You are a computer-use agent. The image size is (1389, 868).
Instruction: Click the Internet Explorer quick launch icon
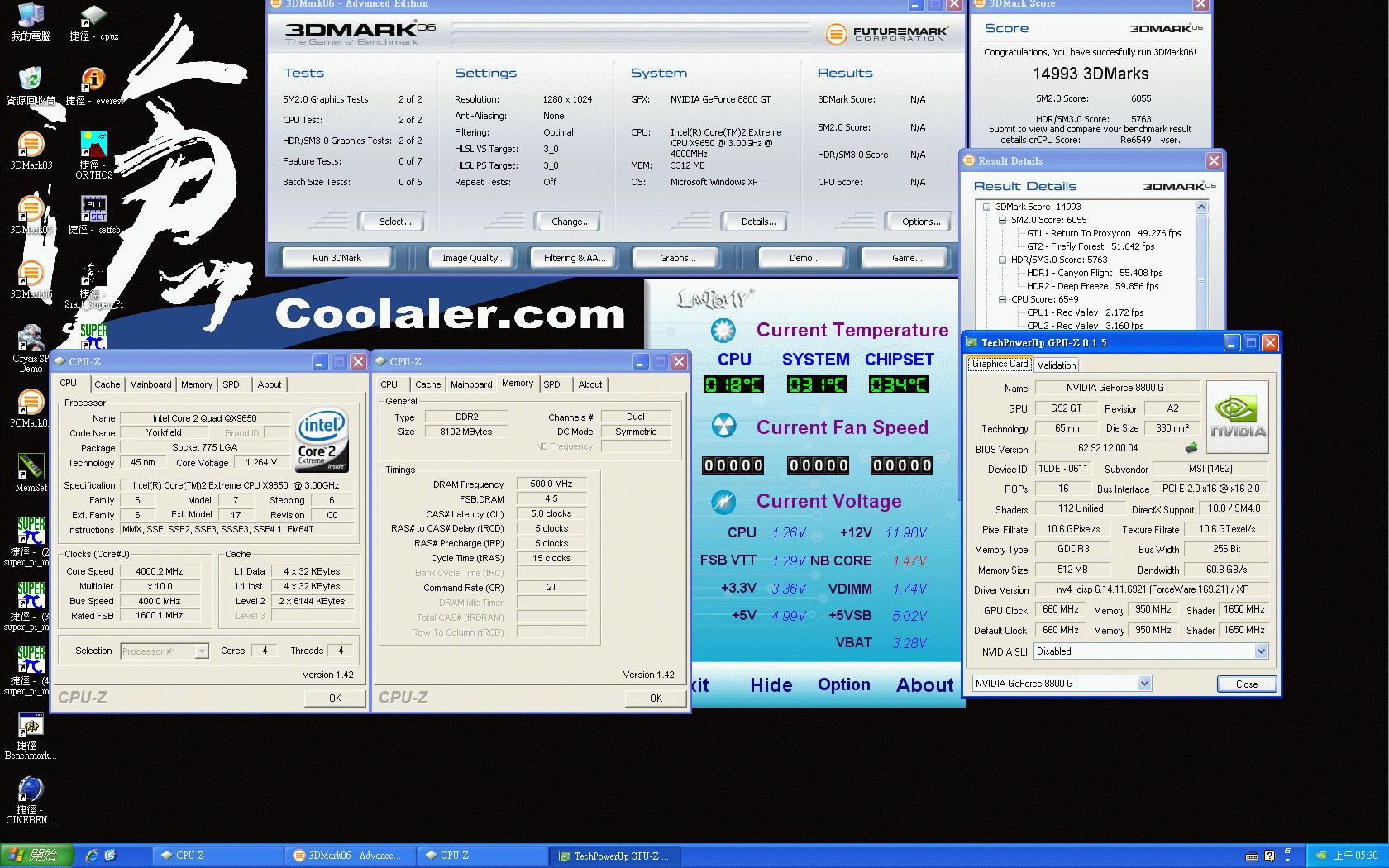click(x=92, y=856)
